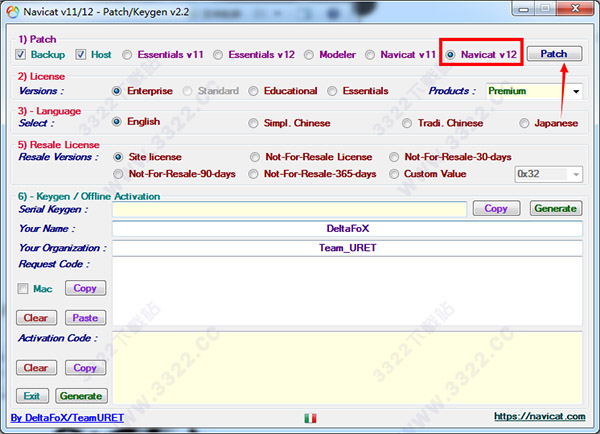The height and width of the screenshot is (434, 600).
Task: Select Essentials v11 radio button
Action: tap(127, 55)
